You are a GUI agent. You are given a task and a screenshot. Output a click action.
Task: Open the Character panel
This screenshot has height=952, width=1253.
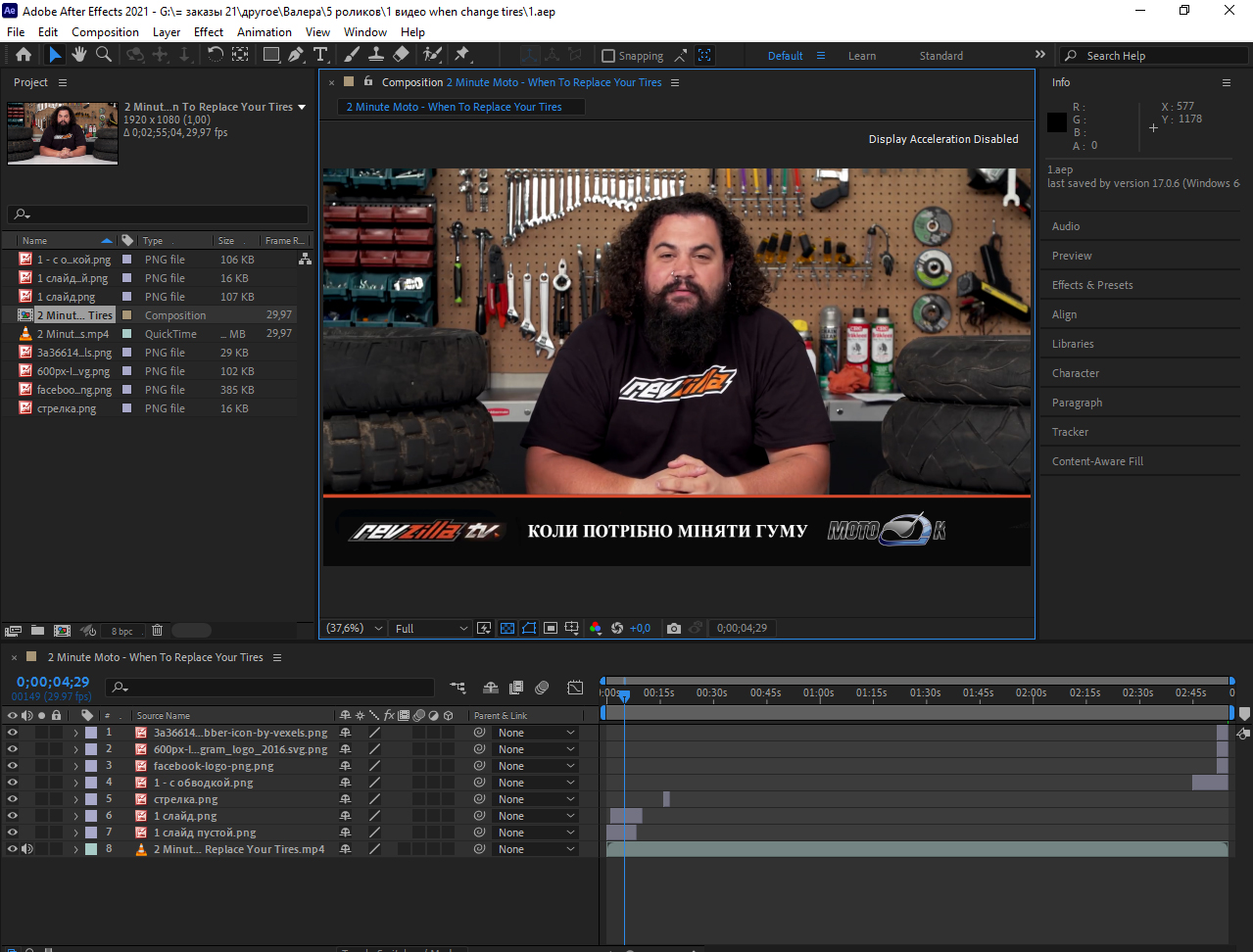(x=1076, y=373)
